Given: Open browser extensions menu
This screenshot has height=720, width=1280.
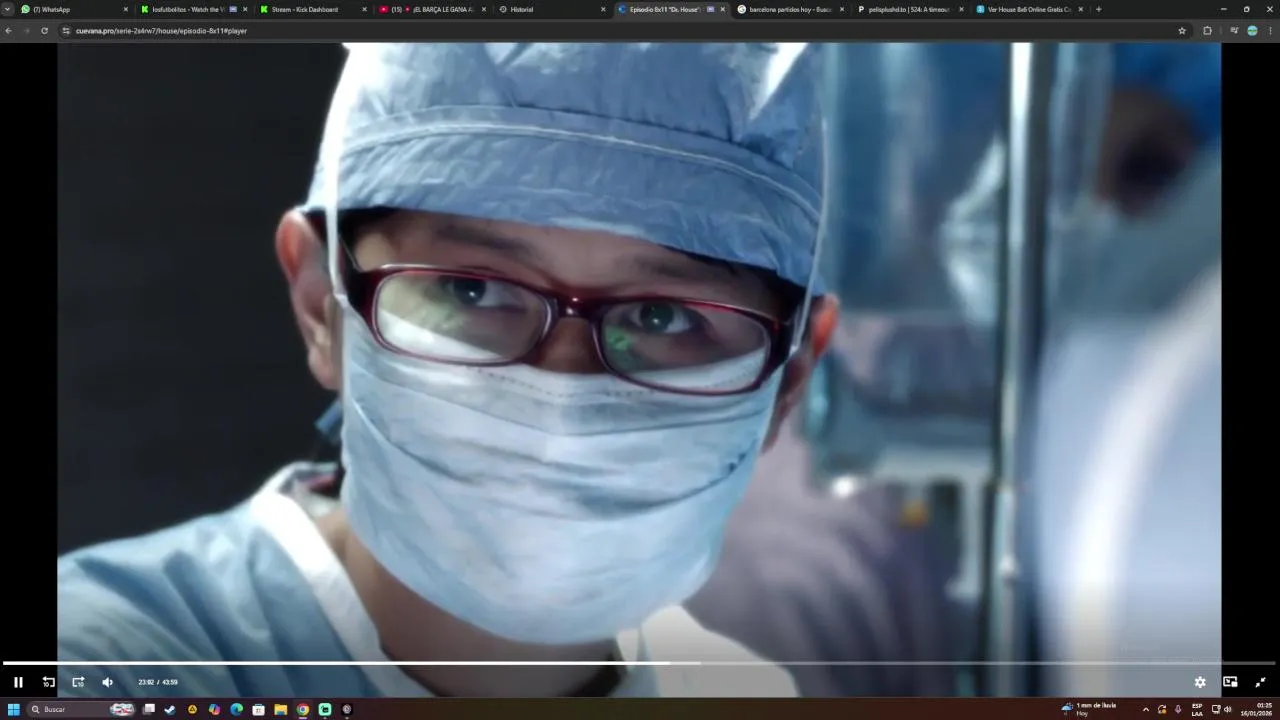Looking at the screenshot, I should coord(1207,31).
